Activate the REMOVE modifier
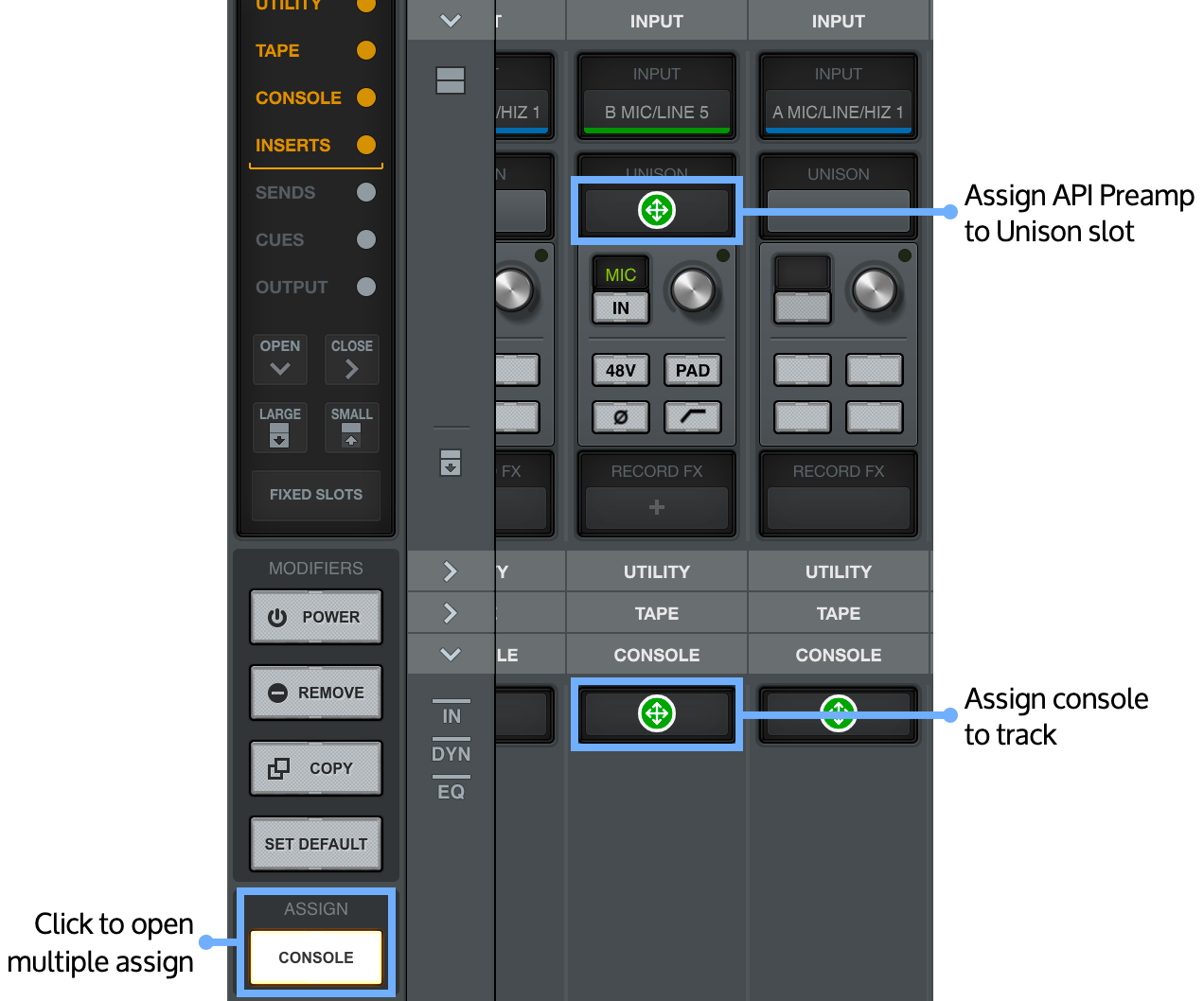1204x1001 pixels. (316, 693)
